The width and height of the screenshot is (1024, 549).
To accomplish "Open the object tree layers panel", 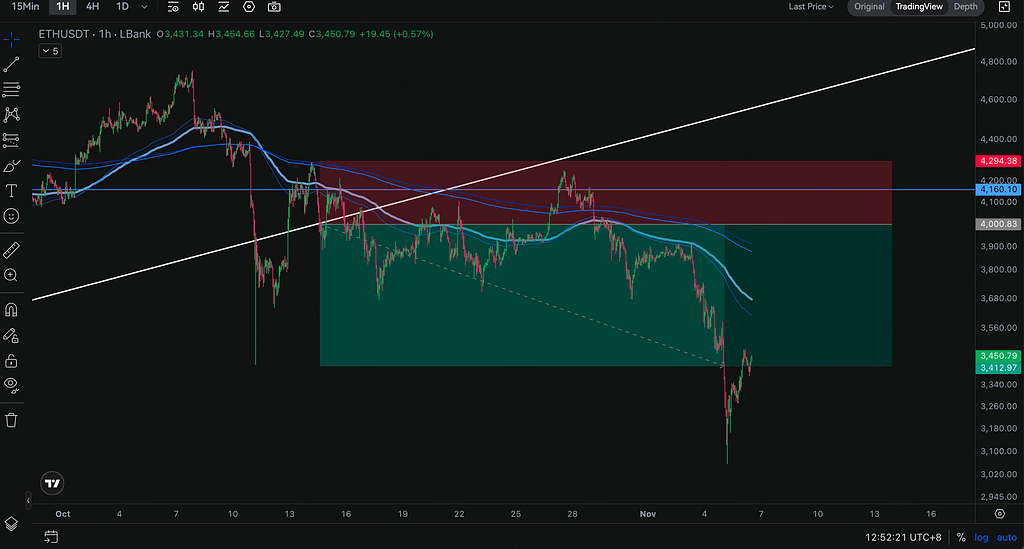I will pyautogui.click(x=11, y=524).
